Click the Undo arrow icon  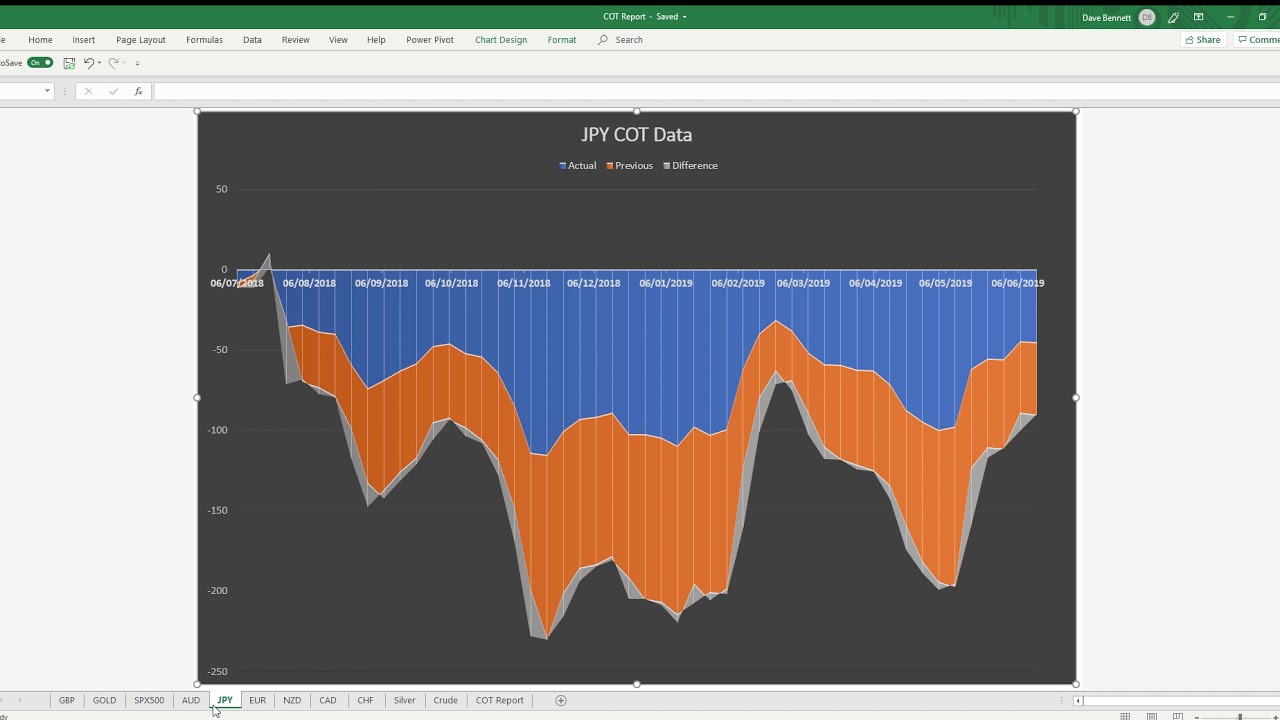click(88, 63)
